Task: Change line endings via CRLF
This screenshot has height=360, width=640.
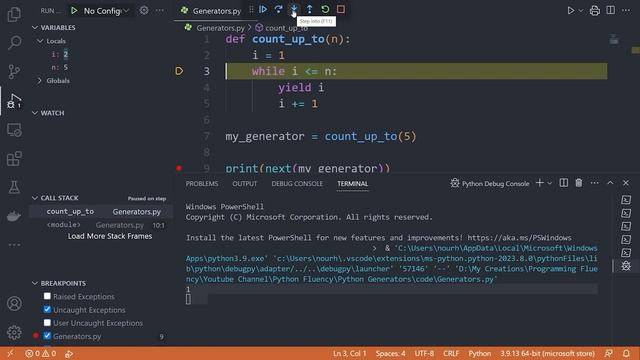Action: 451,353
